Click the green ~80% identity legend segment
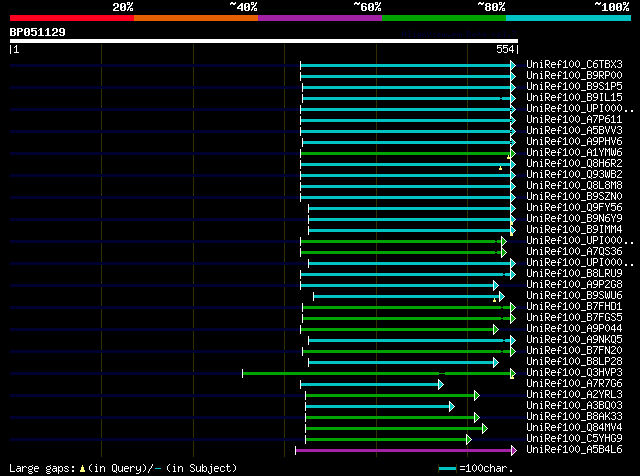Screen dimensions: 640x476 click(x=444, y=18)
